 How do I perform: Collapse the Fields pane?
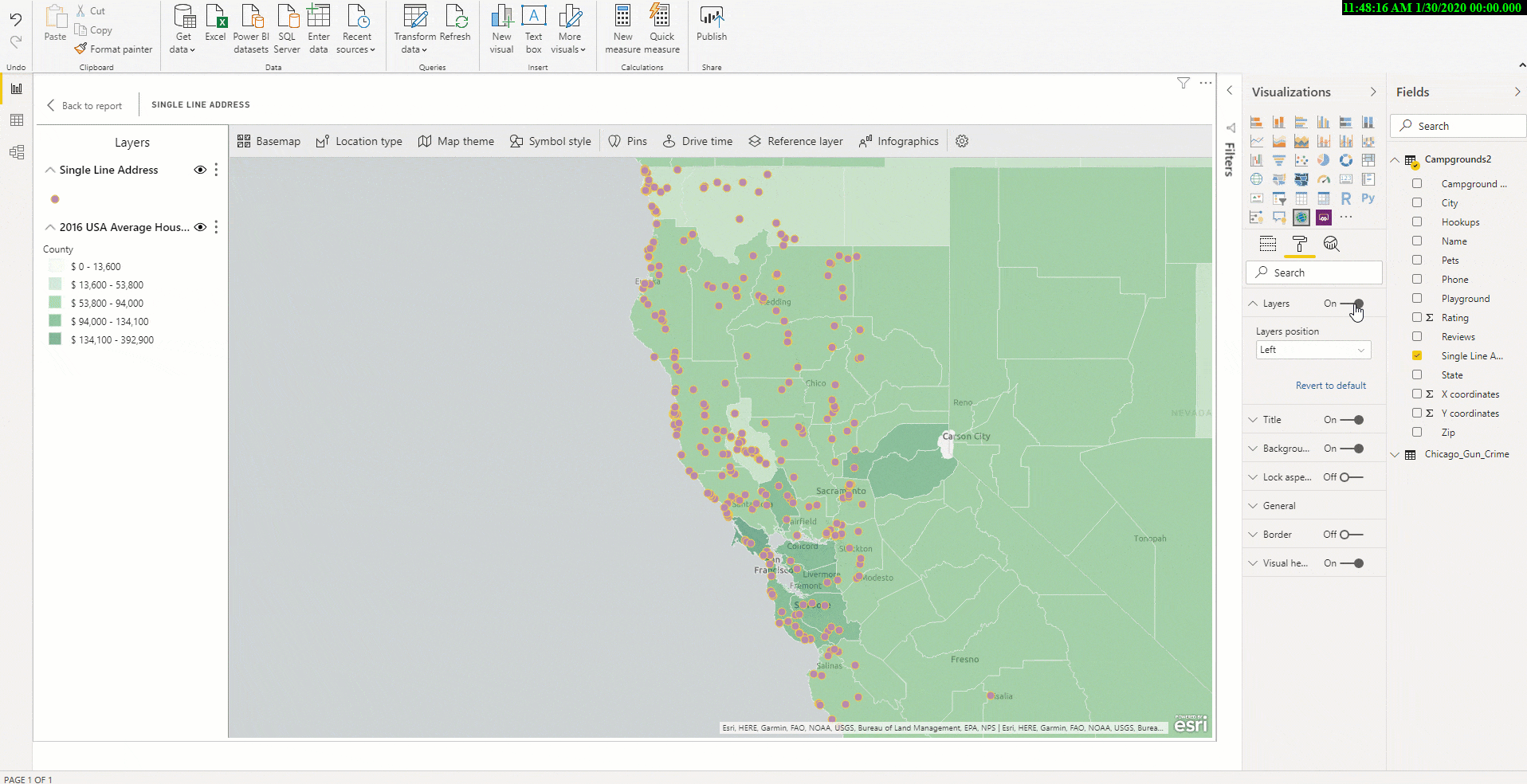(x=1517, y=92)
